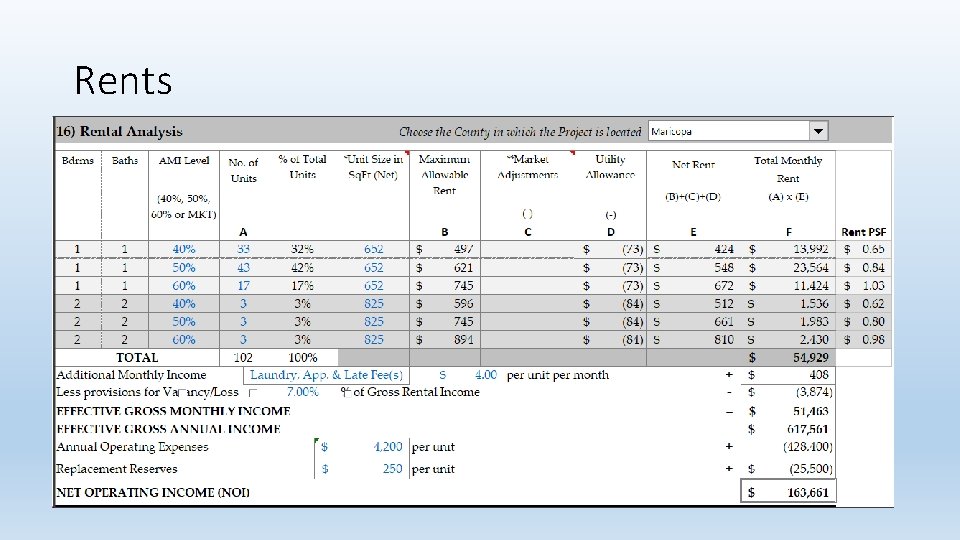This screenshot has width=960, height=540.
Task: Select the 621 maximum allowable rent cell
Action: (445, 268)
